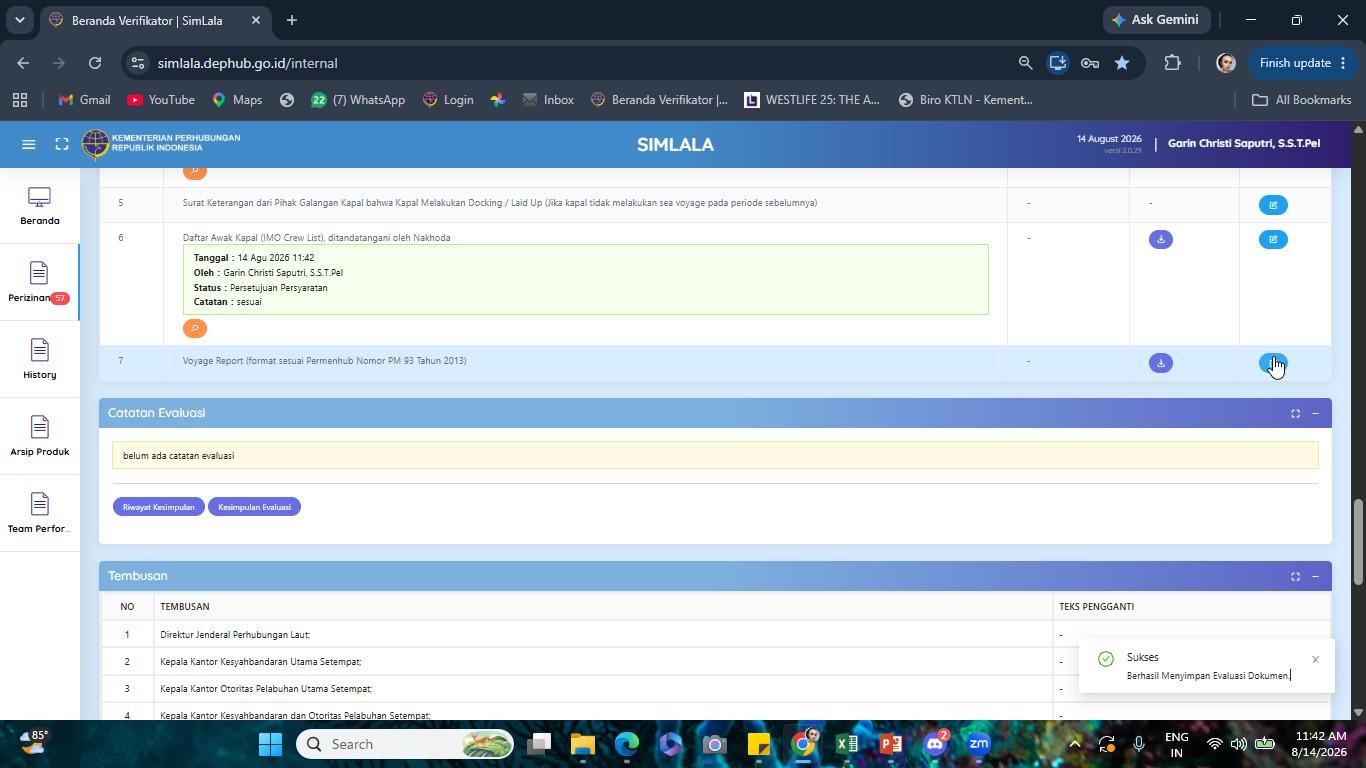The height and width of the screenshot is (768, 1366).
Task: Toggle fullscreen icon in SIMLALA header
Action: (62, 144)
